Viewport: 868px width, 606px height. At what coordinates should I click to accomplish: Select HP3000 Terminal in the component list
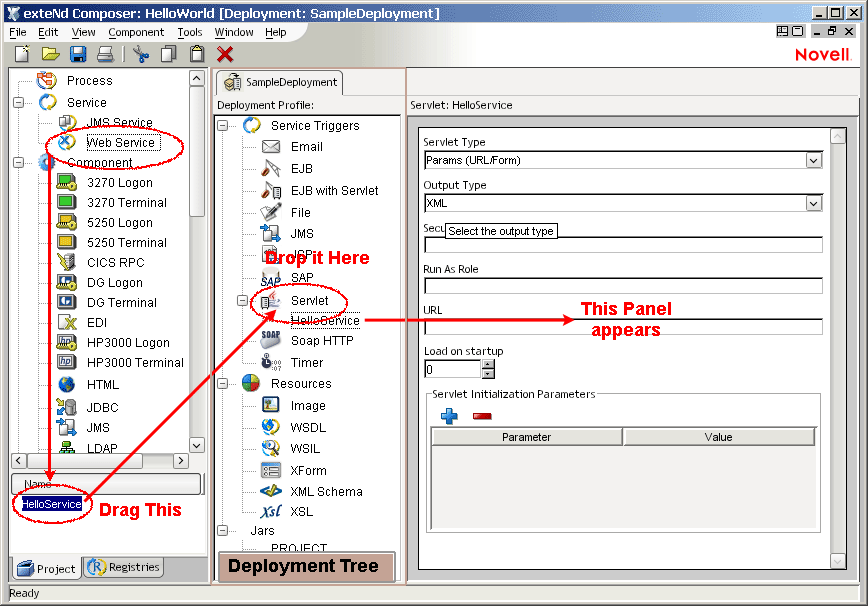tap(135, 362)
